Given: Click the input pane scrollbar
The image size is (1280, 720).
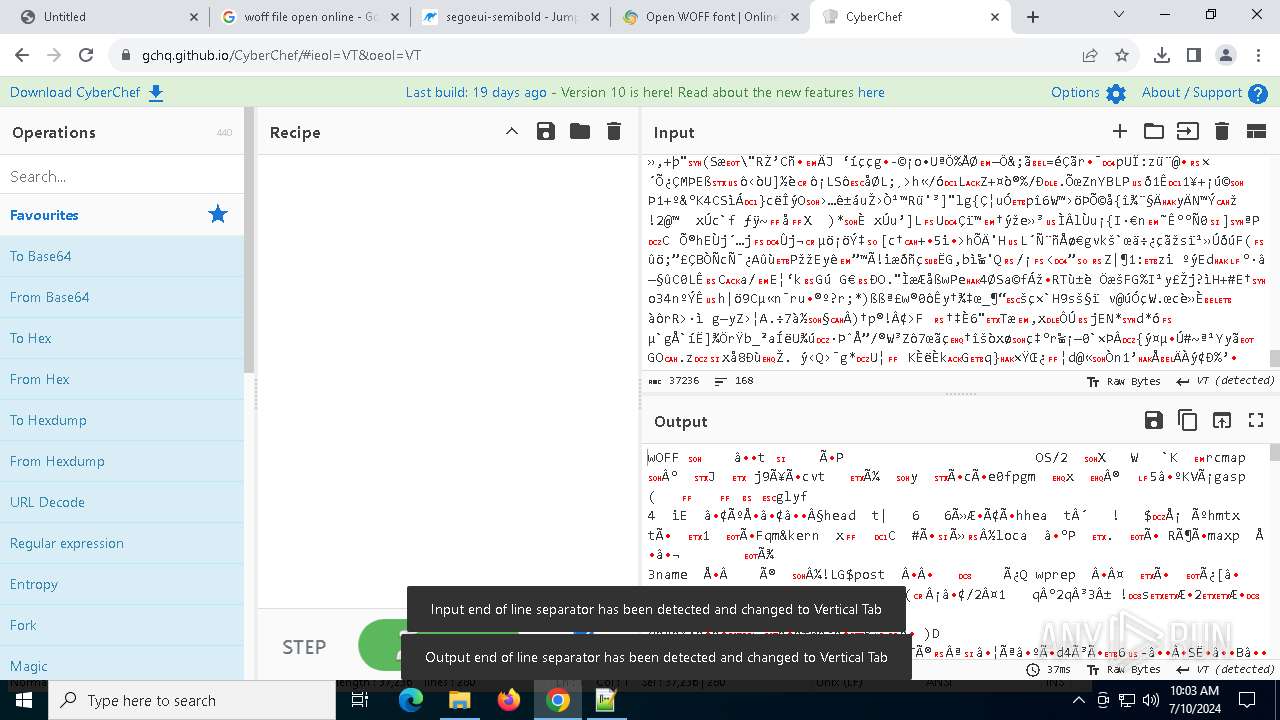Looking at the screenshot, I should point(1274,358).
